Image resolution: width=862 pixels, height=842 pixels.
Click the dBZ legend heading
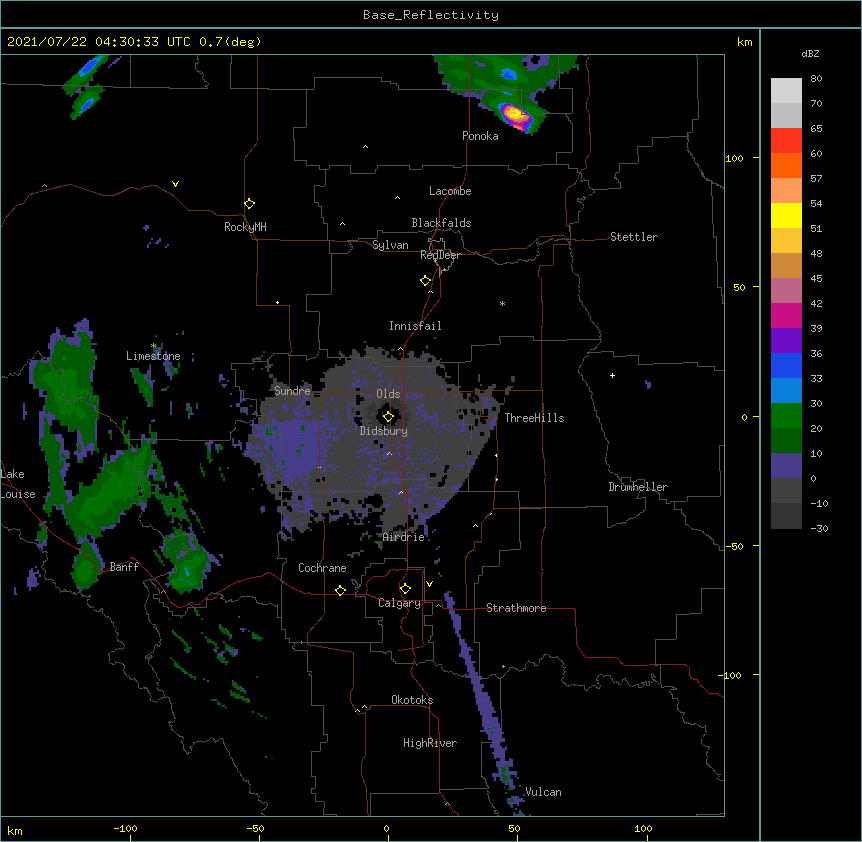pyautogui.click(x=810, y=53)
